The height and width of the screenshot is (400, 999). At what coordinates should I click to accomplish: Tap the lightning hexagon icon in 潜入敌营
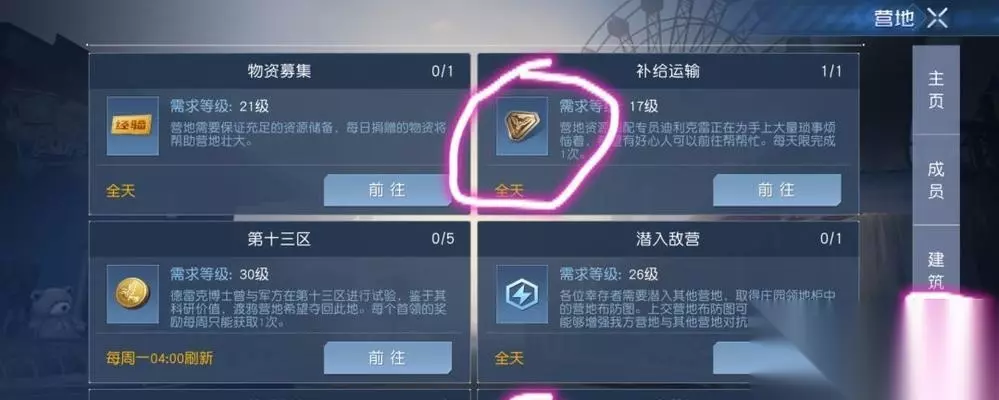pyautogui.click(x=522, y=294)
